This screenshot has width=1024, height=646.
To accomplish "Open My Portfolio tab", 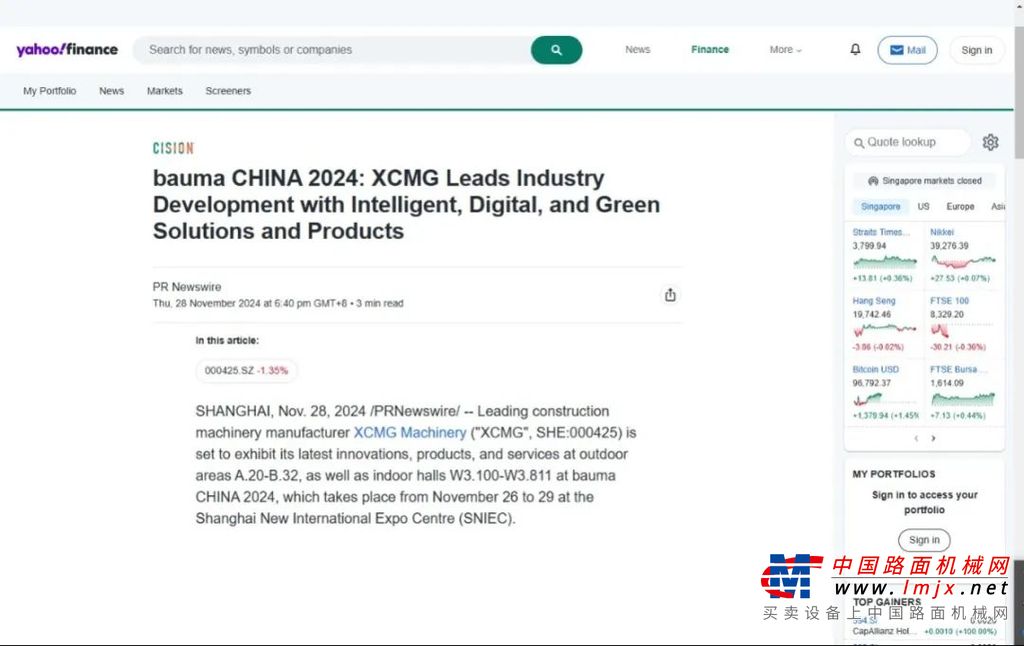I will pos(50,91).
